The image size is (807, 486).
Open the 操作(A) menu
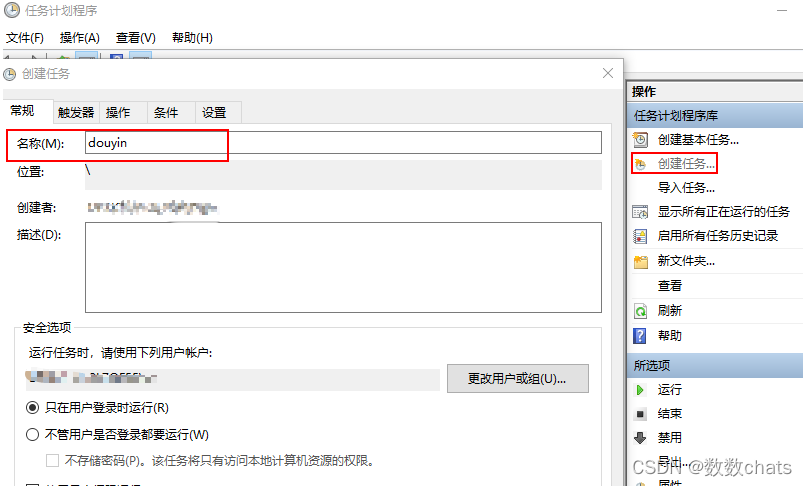[80, 38]
